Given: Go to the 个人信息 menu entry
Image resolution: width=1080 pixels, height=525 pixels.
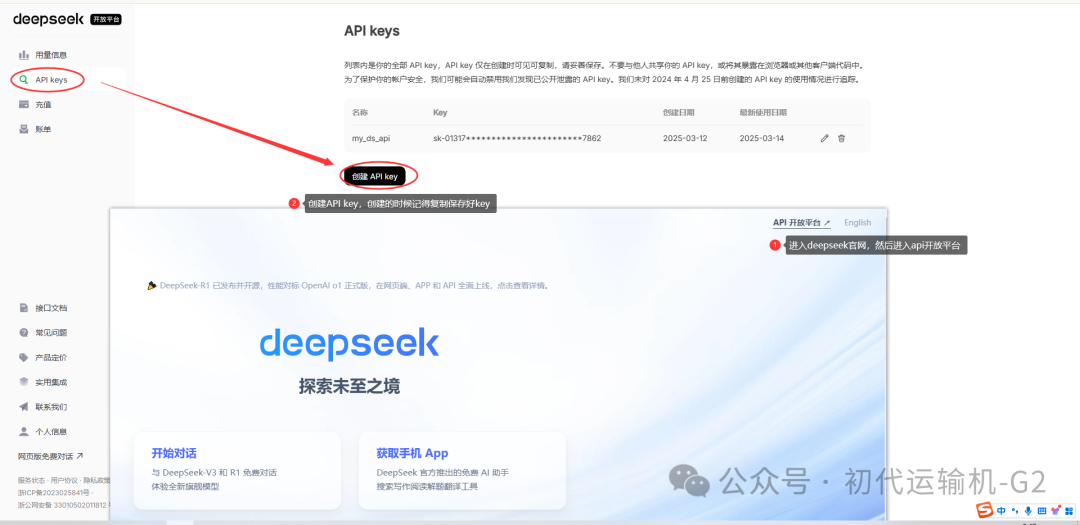Looking at the screenshot, I should point(51,431).
